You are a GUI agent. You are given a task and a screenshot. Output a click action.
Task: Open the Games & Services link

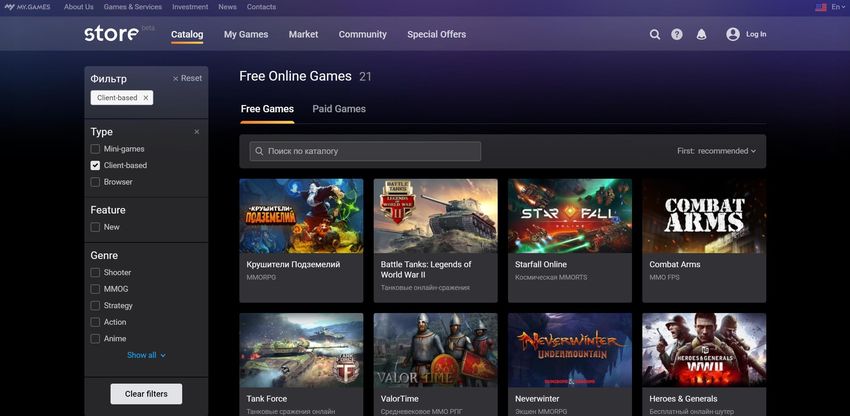(x=133, y=7)
